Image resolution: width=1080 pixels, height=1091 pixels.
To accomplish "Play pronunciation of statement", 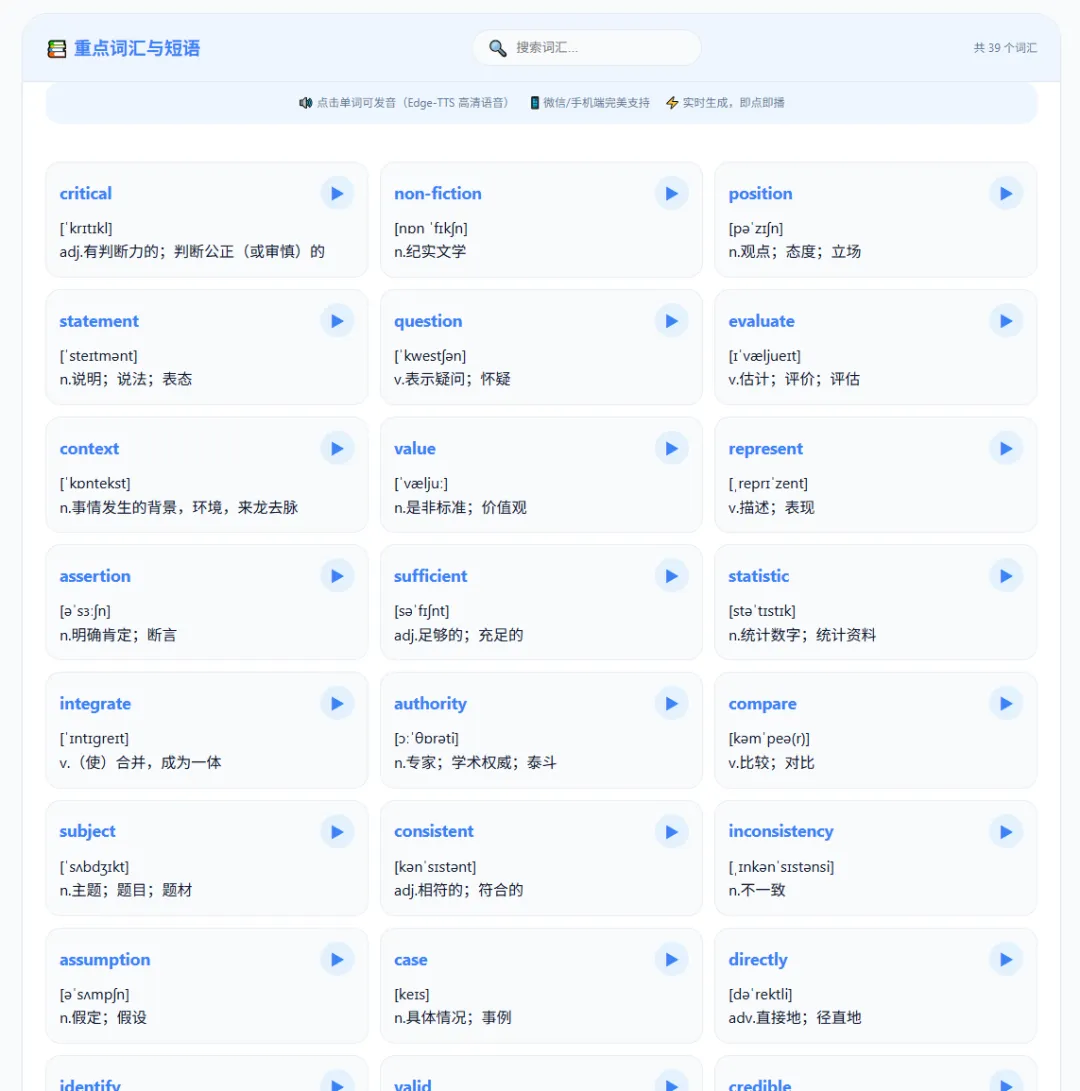I will pos(338,321).
